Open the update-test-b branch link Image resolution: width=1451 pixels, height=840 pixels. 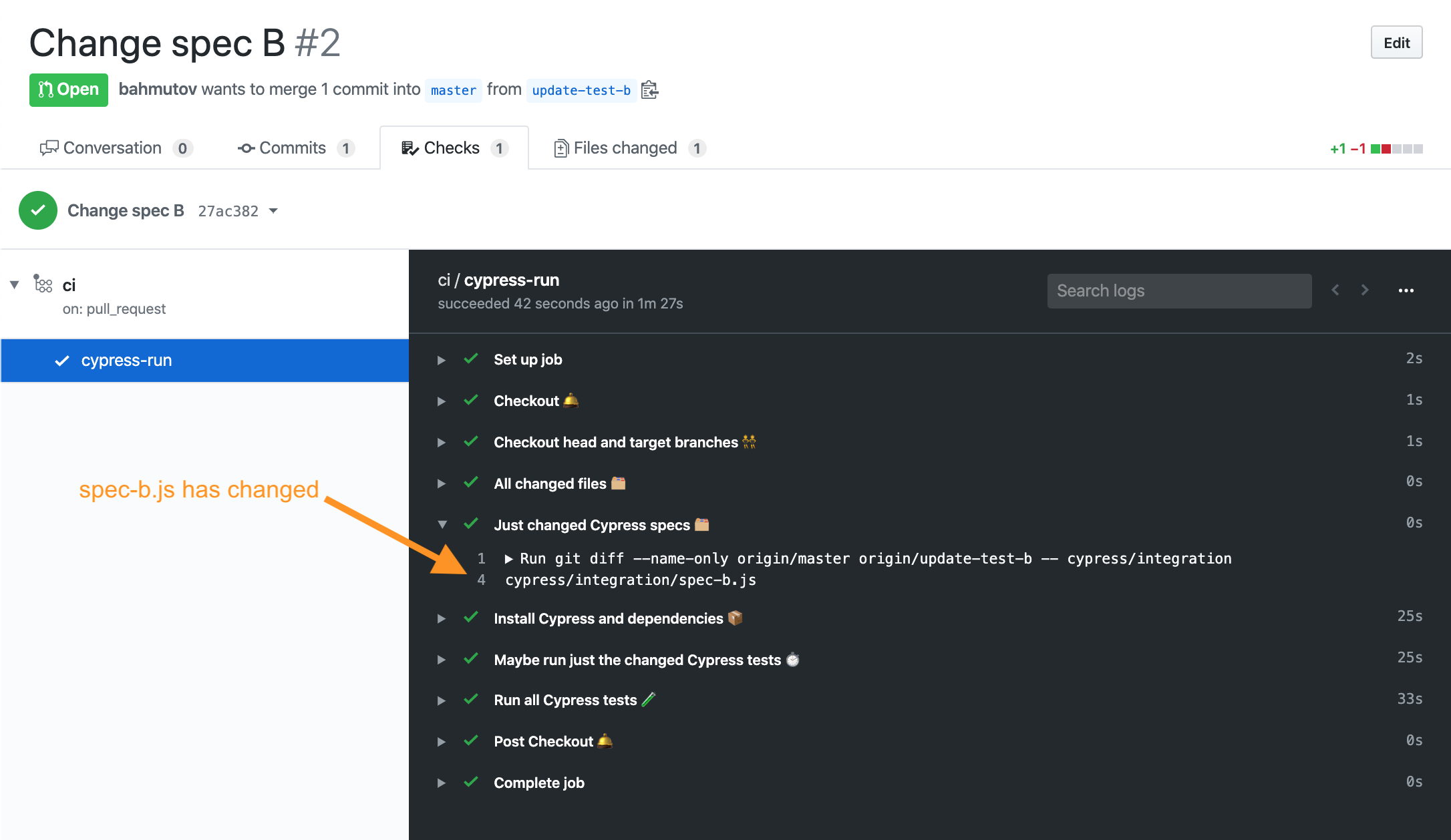581,90
